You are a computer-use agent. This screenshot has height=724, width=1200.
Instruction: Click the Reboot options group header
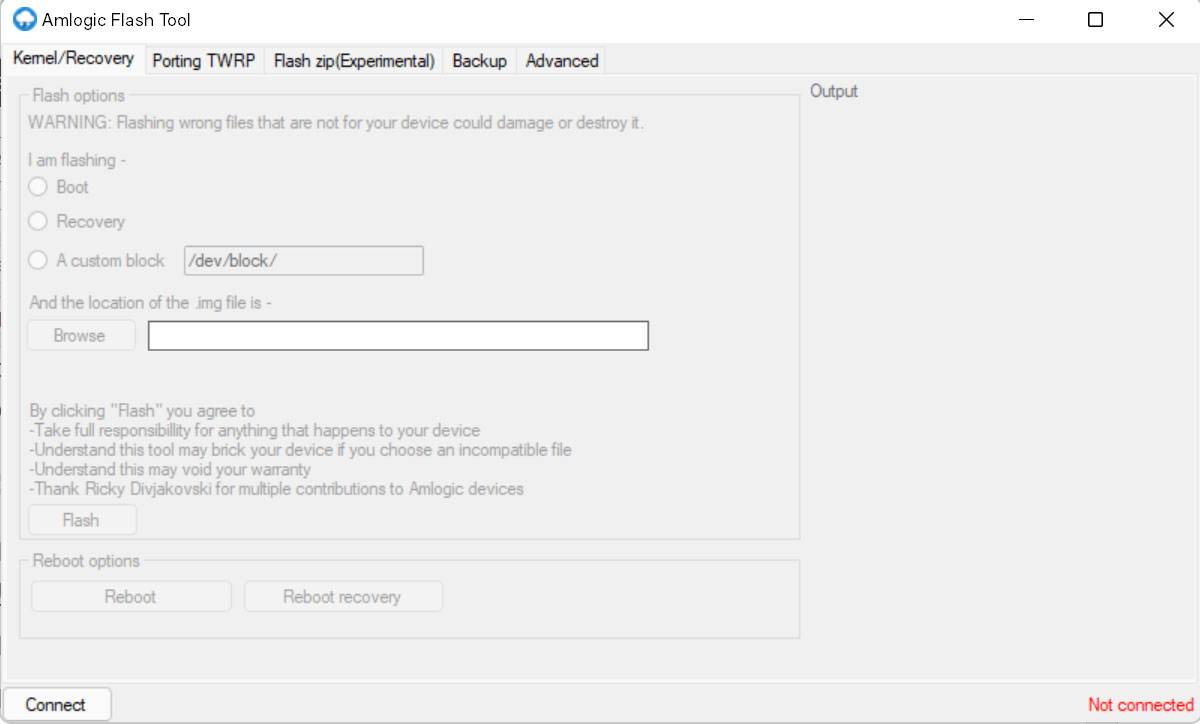[83, 561]
